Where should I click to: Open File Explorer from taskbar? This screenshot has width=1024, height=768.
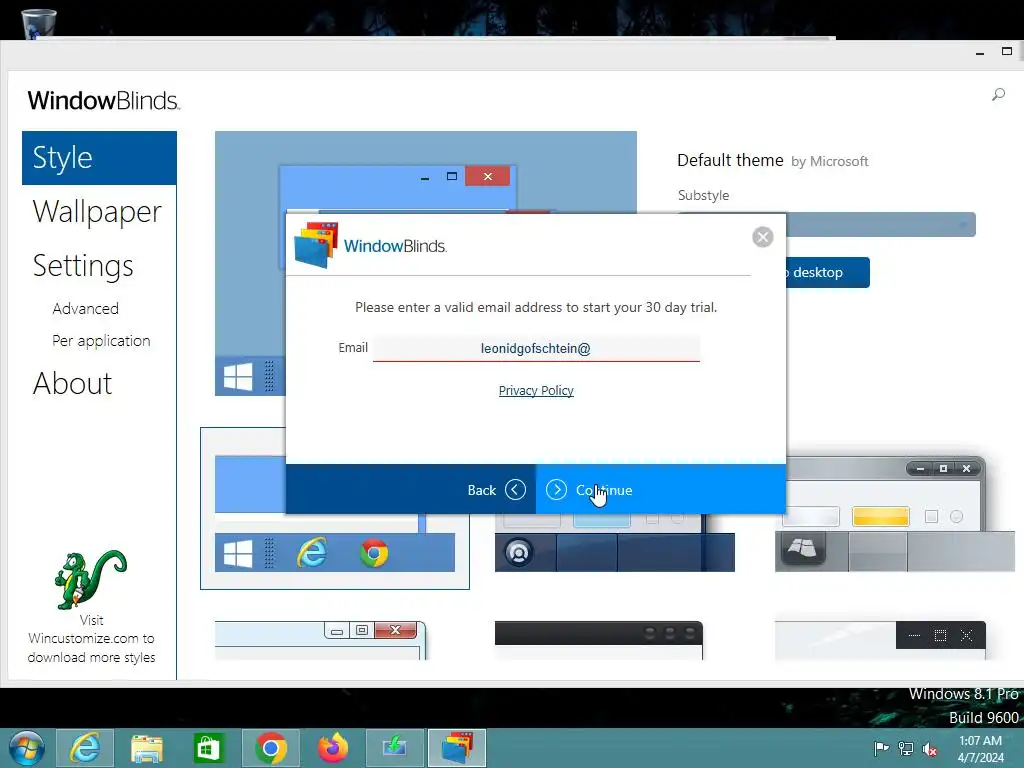tap(146, 748)
